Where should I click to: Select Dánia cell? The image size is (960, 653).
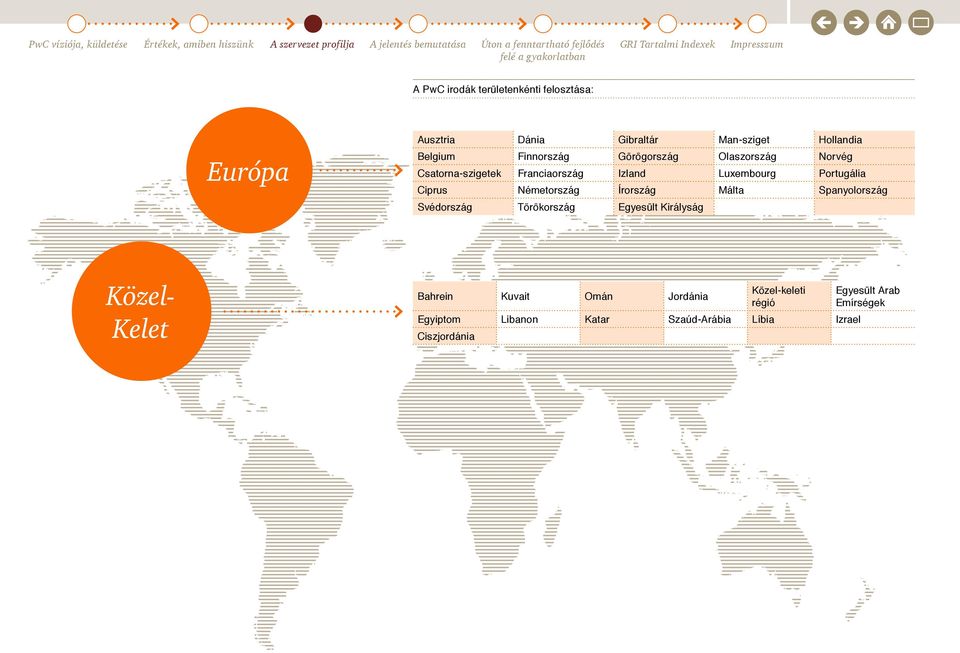click(x=563, y=140)
